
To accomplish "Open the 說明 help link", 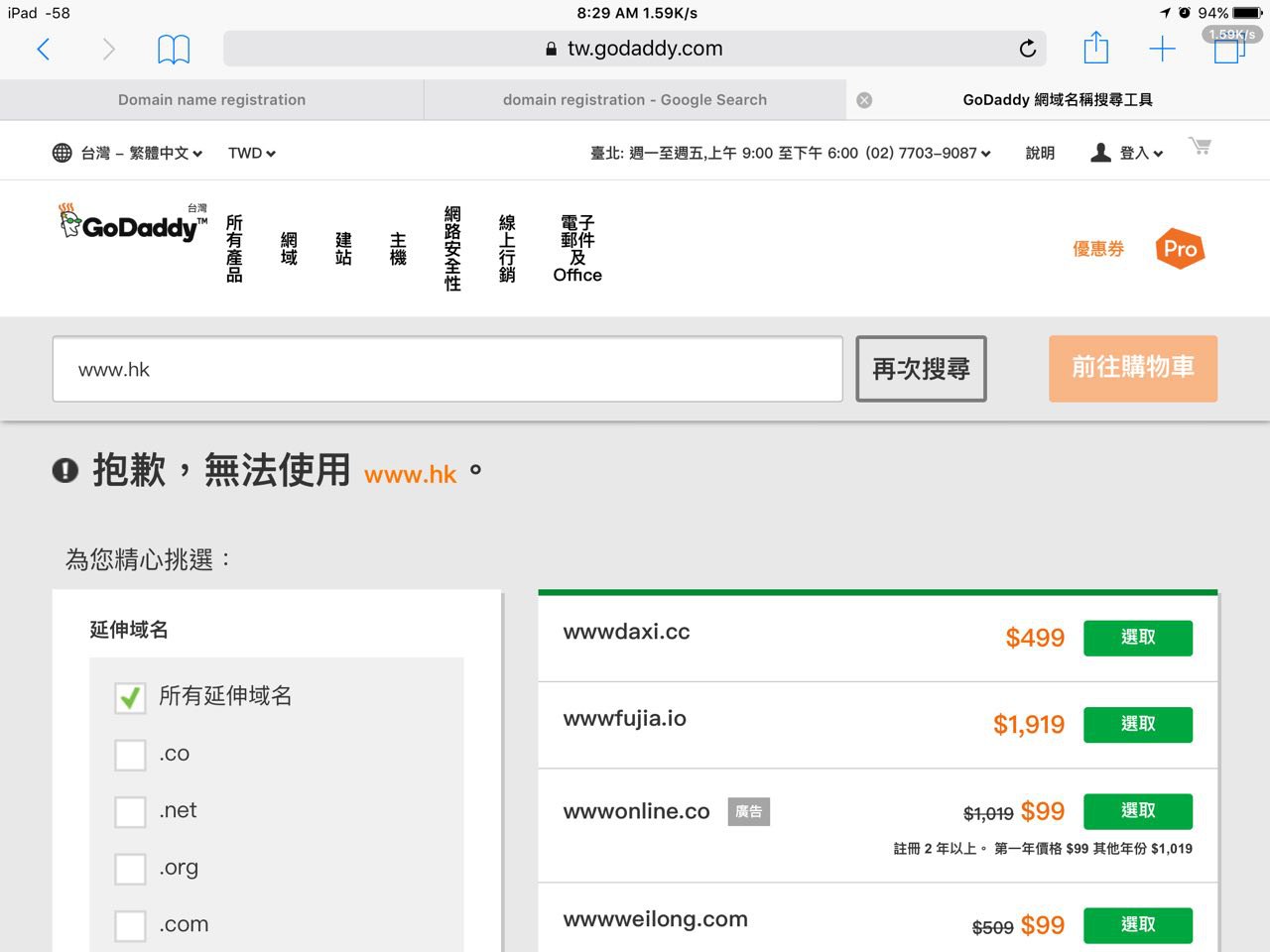I will (x=1040, y=153).
